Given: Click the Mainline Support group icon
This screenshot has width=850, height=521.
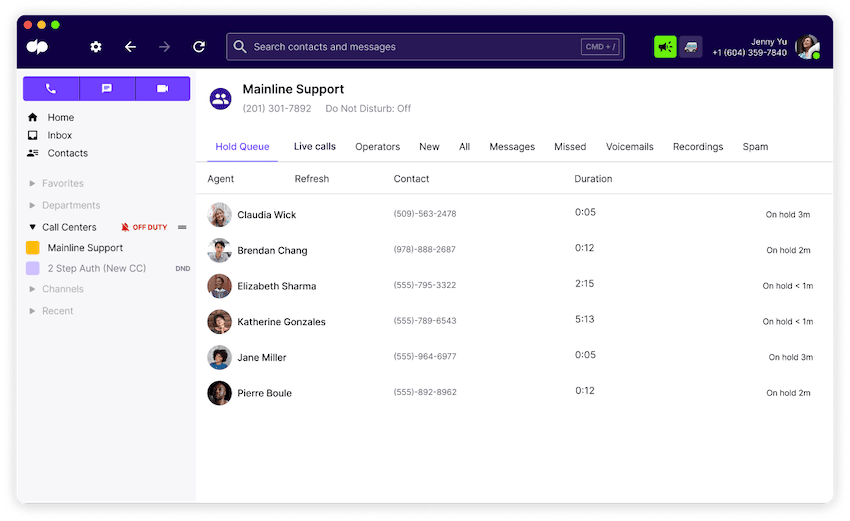Looking at the screenshot, I should tap(221, 99).
